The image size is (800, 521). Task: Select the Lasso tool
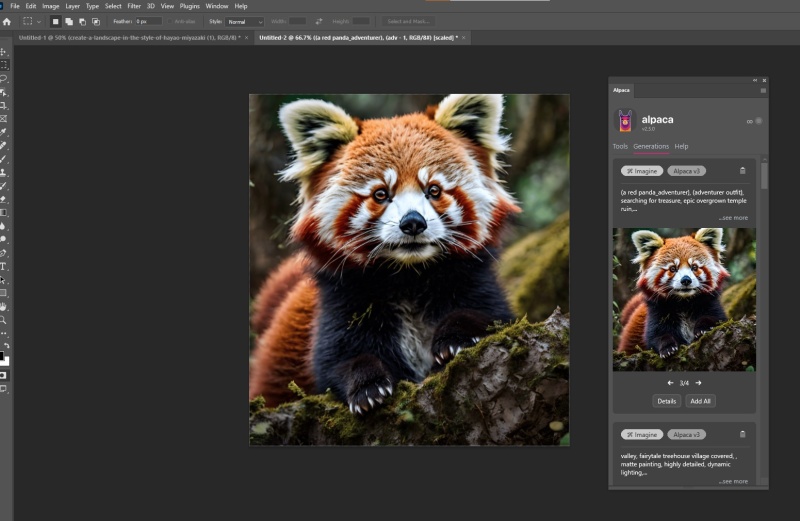[4, 78]
